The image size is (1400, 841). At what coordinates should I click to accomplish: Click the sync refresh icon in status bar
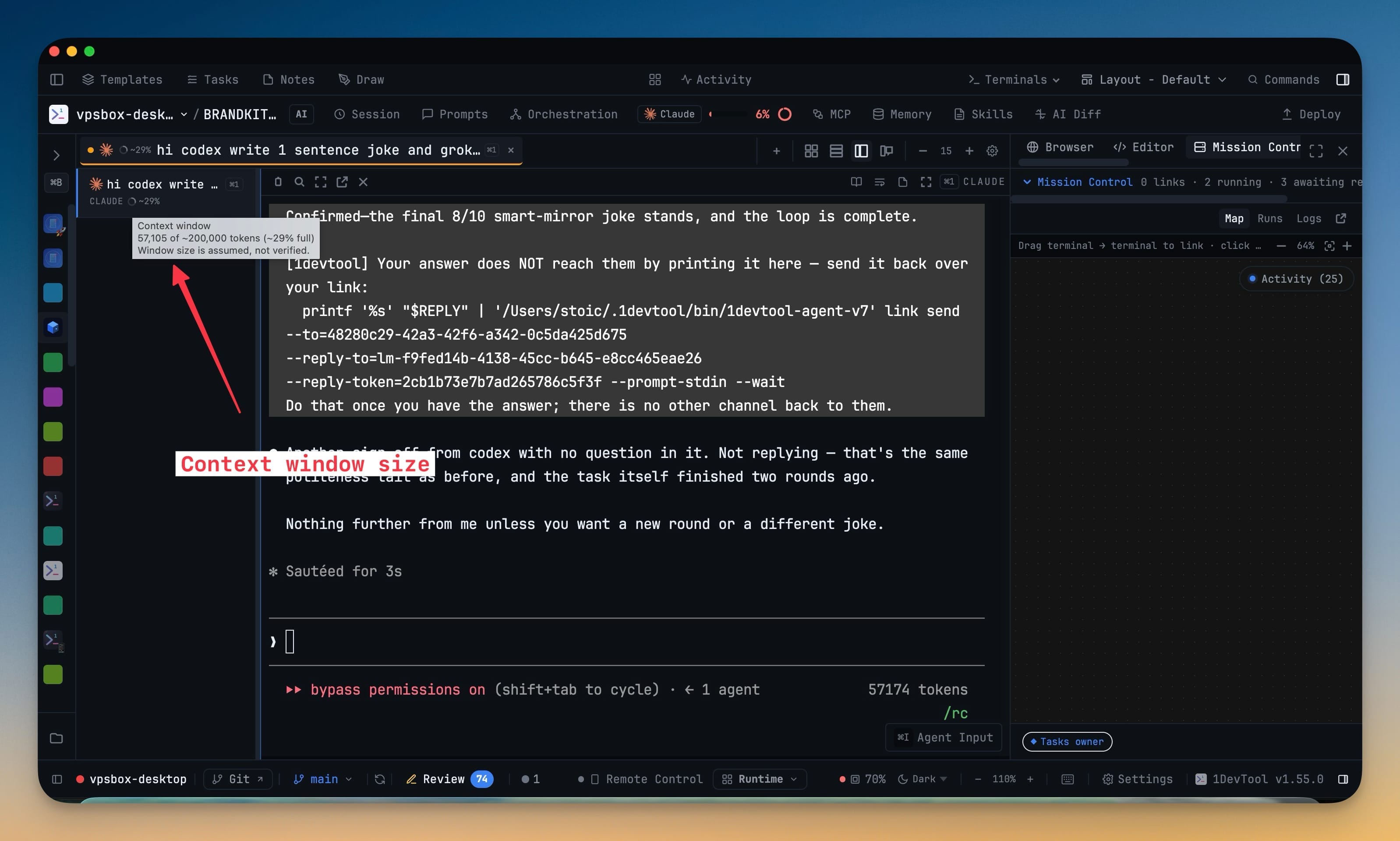(380, 779)
